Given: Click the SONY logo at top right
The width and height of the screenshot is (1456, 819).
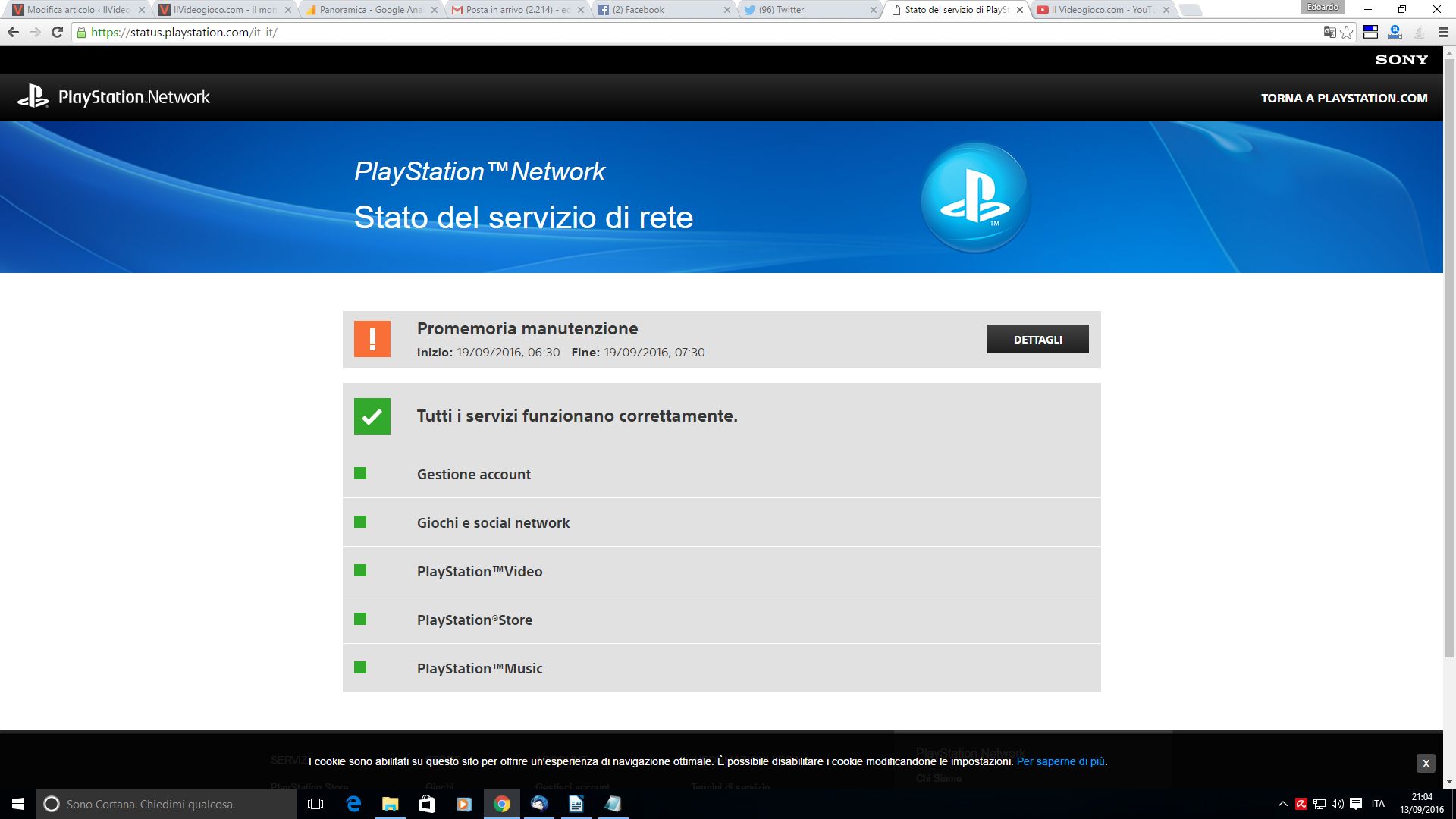Looking at the screenshot, I should pos(1401,59).
